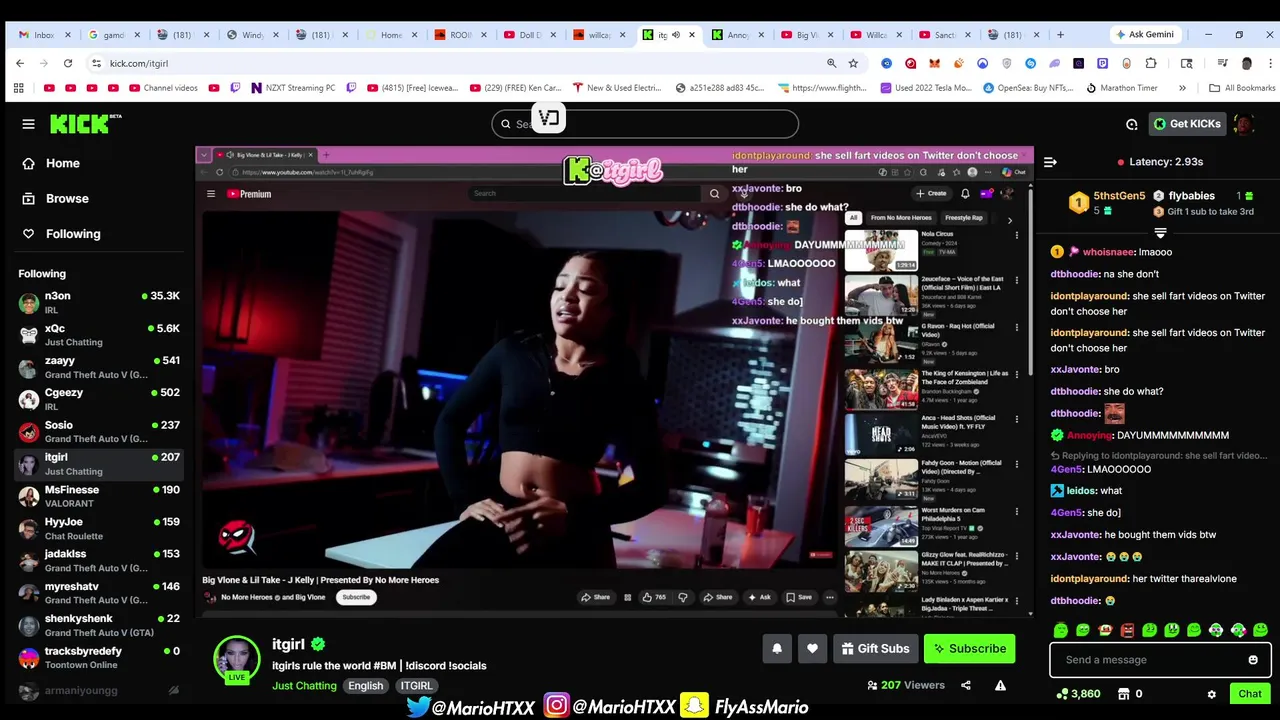Click the Kick top bar theme icon
The height and width of the screenshot is (720, 1280).
click(1132, 124)
